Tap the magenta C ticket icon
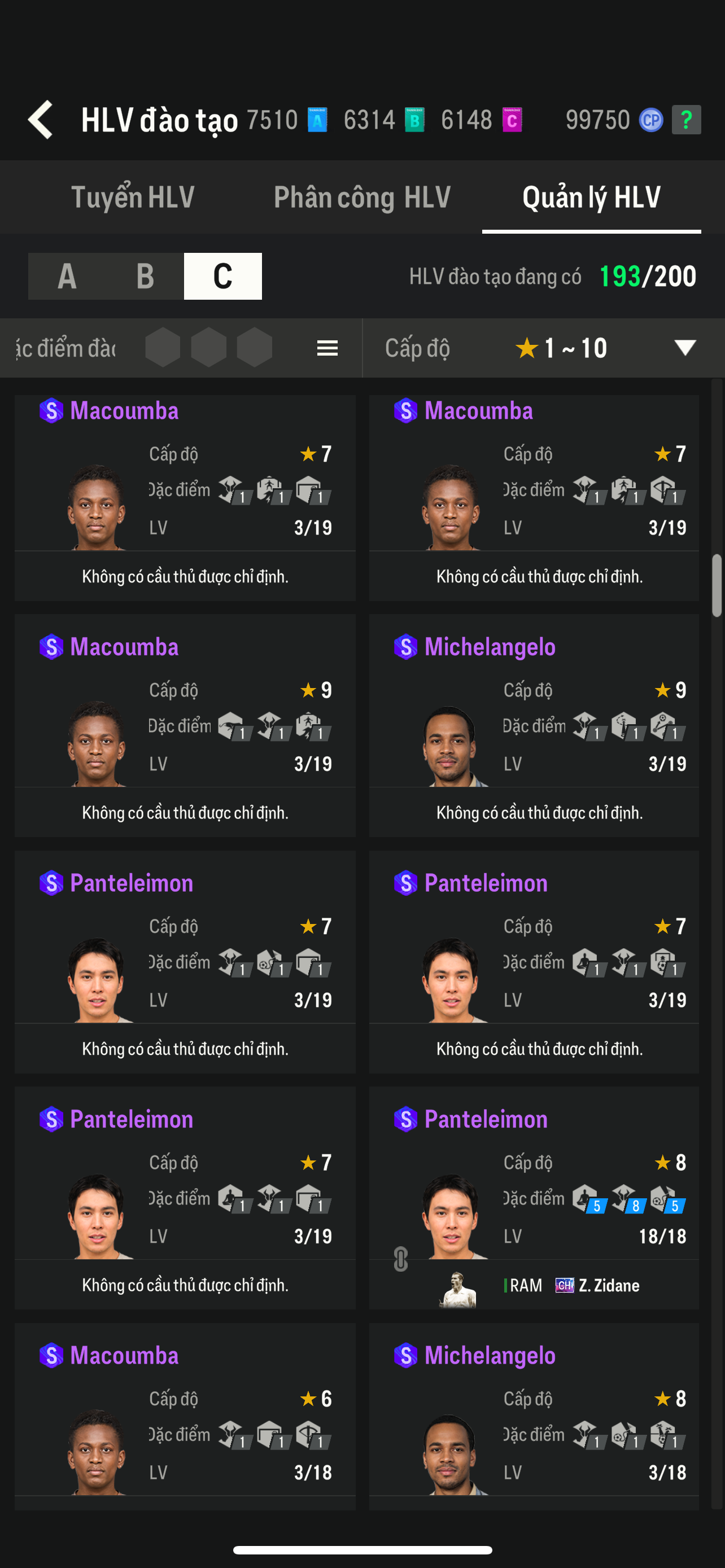This screenshot has width=725, height=1568. click(x=512, y=119)
